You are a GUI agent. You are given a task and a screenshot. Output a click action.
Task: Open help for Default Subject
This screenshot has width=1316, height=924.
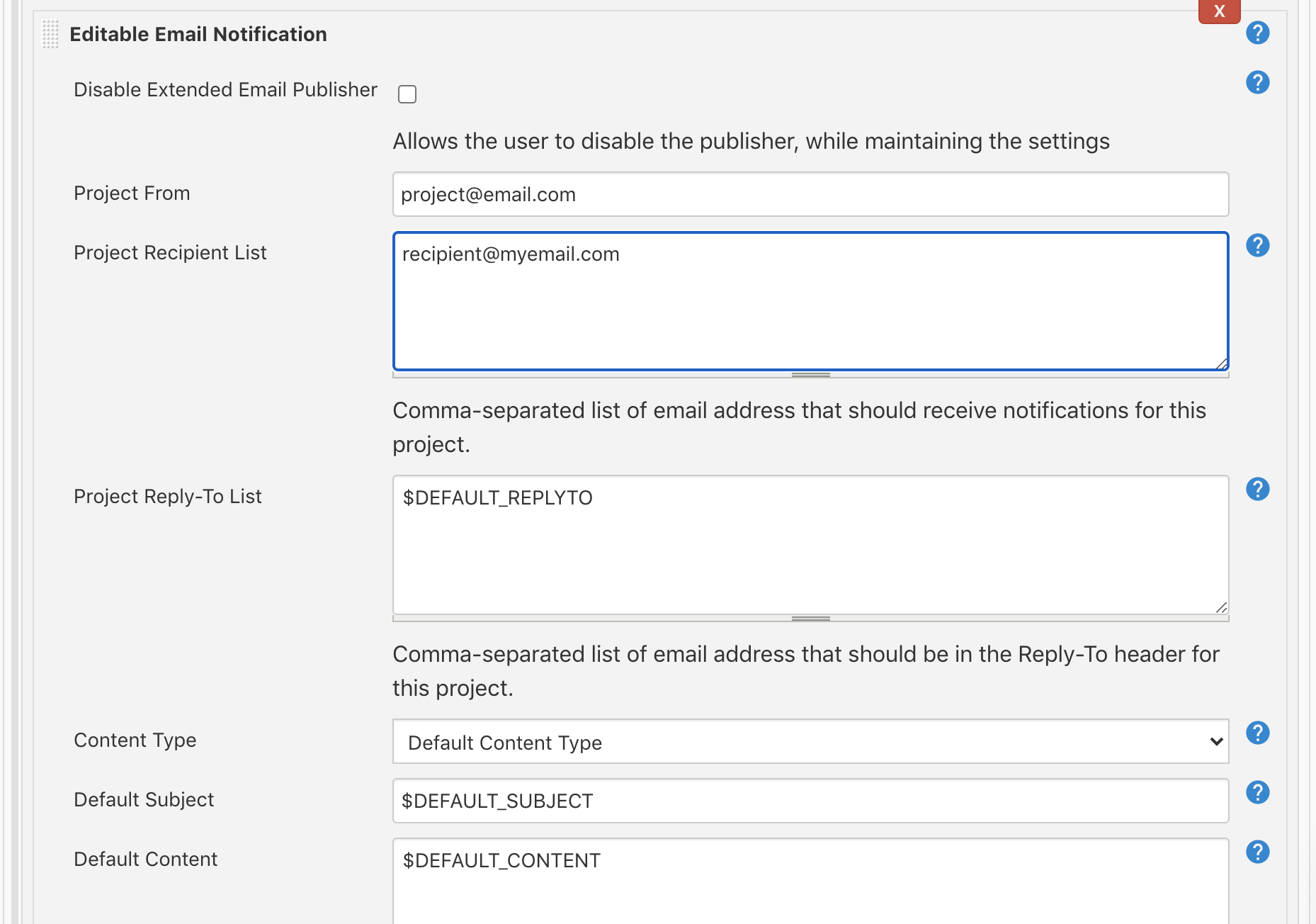pyautogui.click(x=1257, y=792)
